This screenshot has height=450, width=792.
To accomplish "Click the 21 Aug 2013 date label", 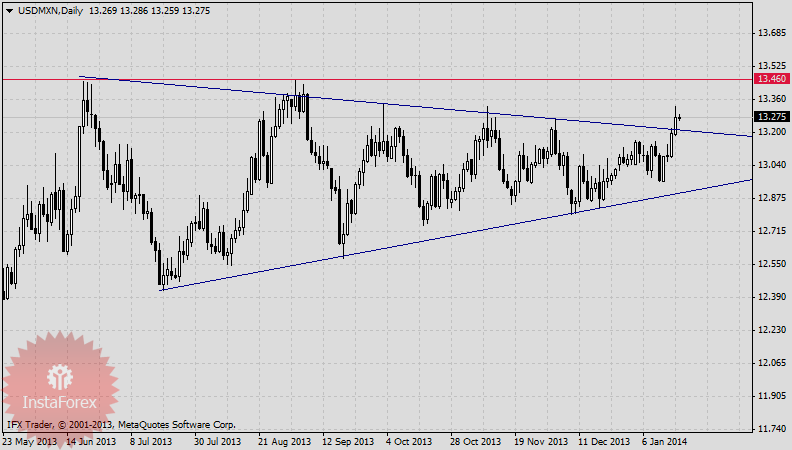I will coord(284,441).
